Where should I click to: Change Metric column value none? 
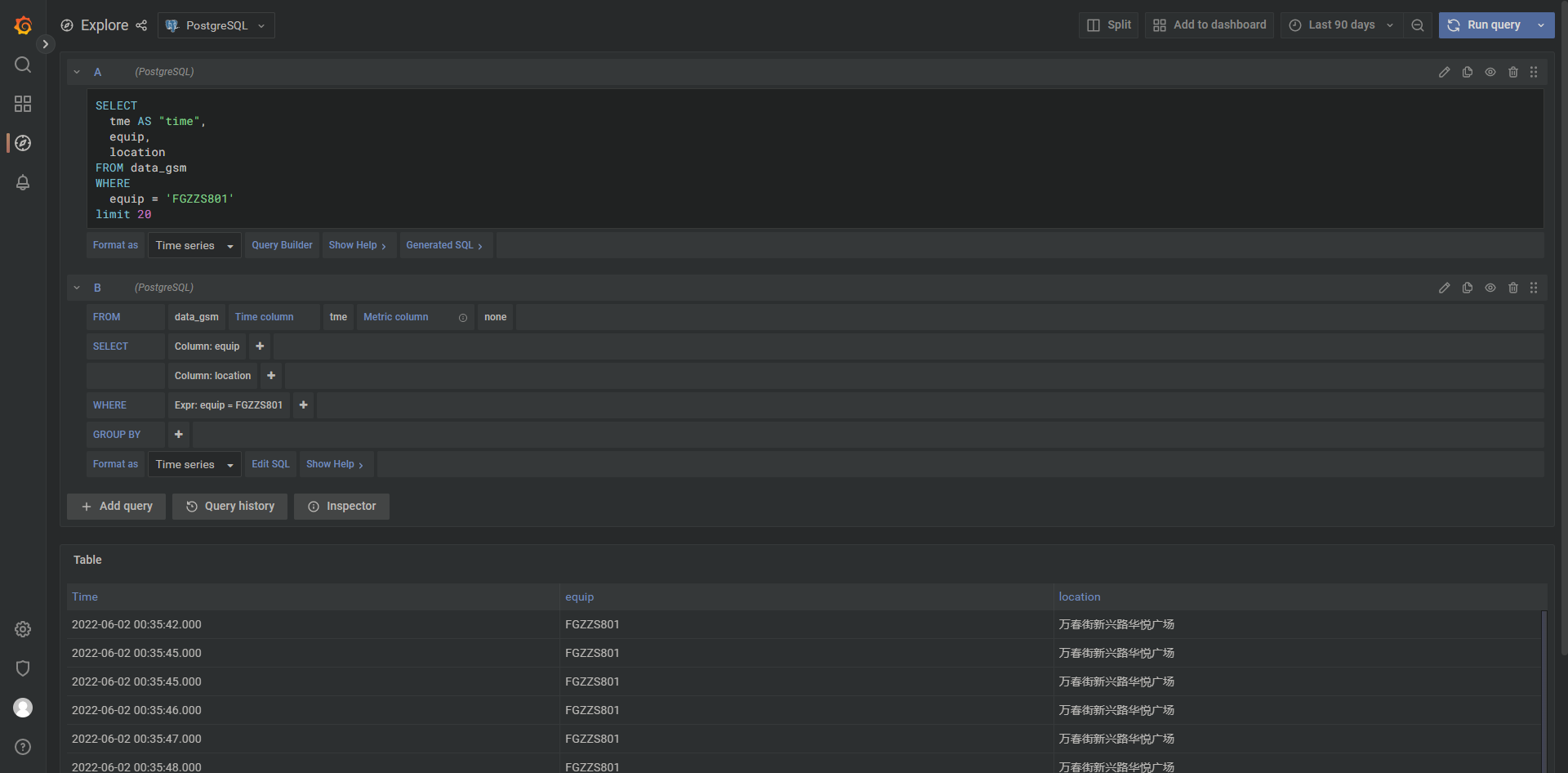point(495,317)
